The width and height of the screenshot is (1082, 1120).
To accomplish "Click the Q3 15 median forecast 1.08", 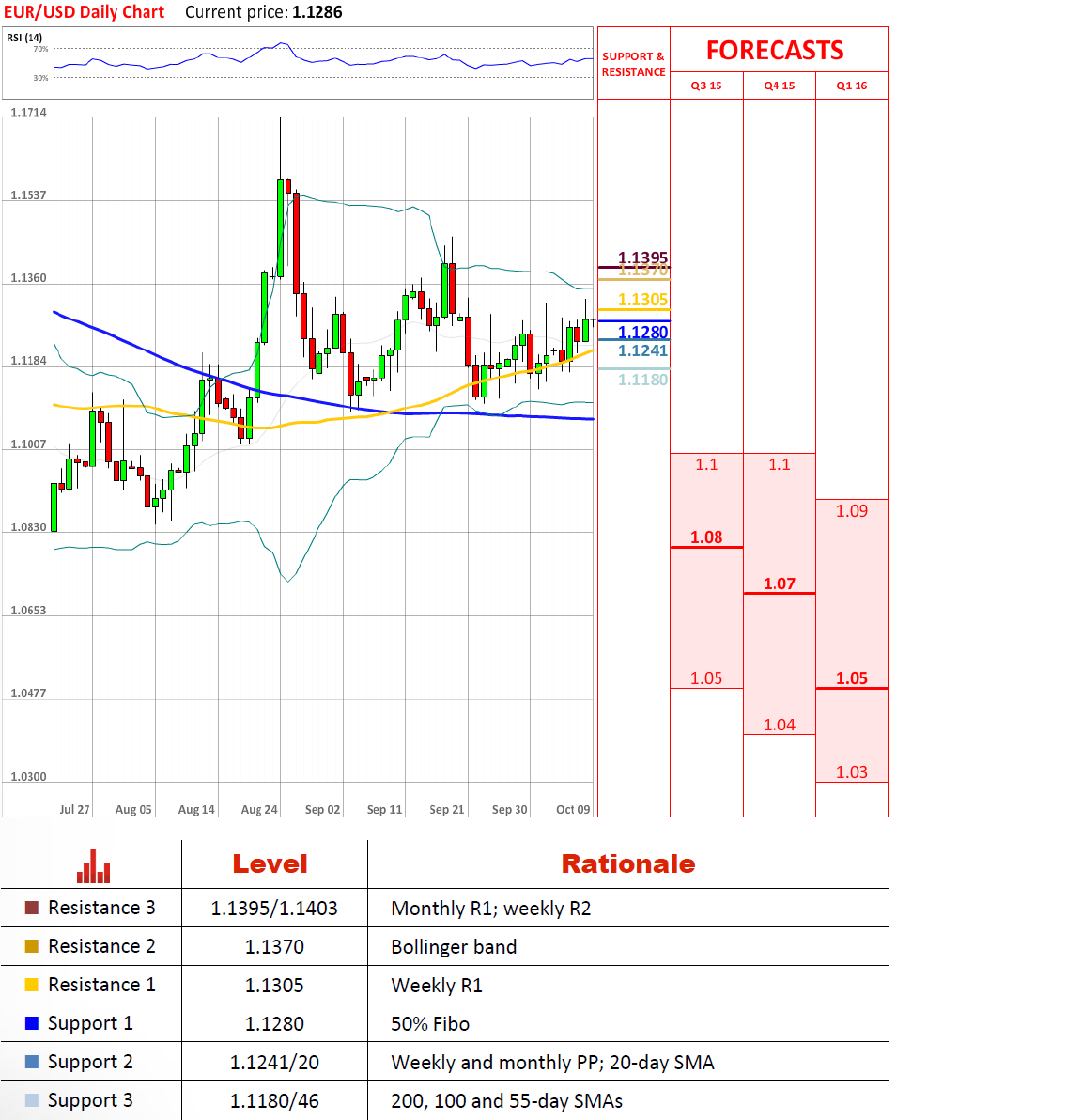I will [x=706, y=537].
